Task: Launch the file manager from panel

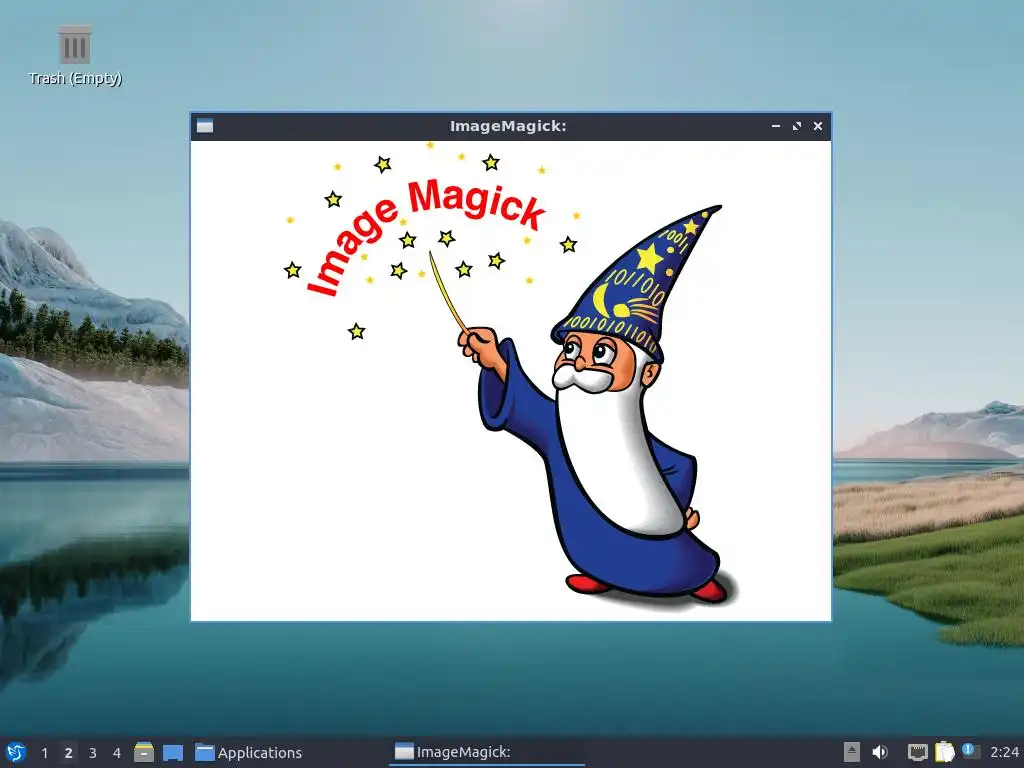Action: 144,752
